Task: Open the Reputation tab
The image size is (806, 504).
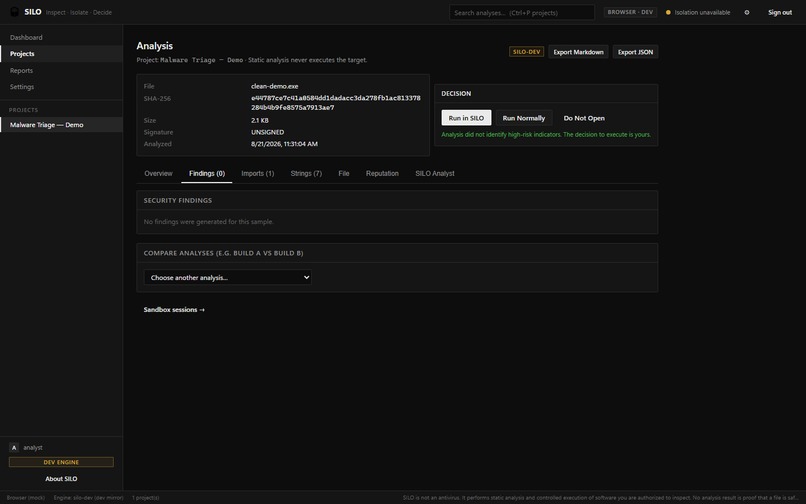Action: point(382,173)
